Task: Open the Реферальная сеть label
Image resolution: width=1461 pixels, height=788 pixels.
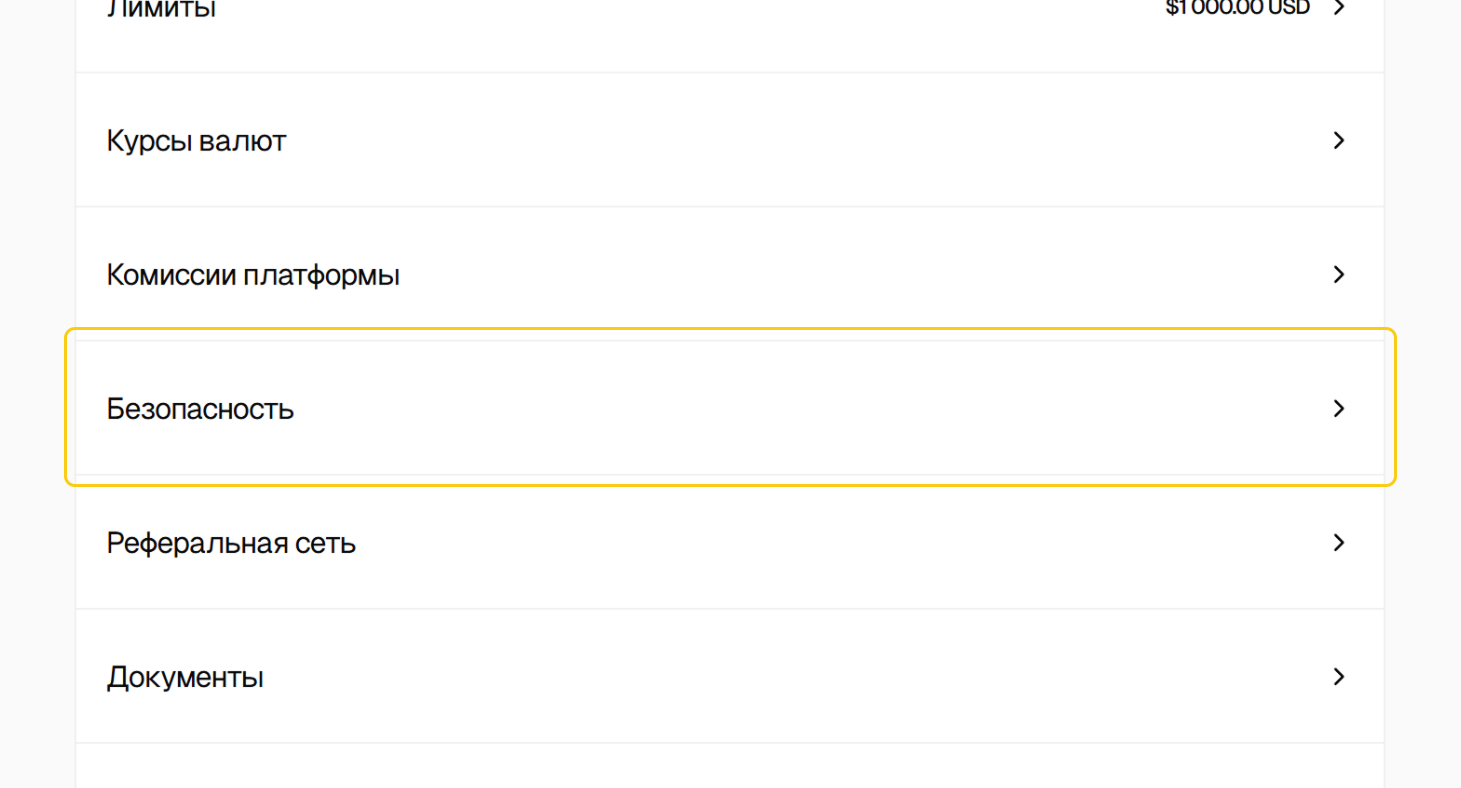Action: (231, 544)
